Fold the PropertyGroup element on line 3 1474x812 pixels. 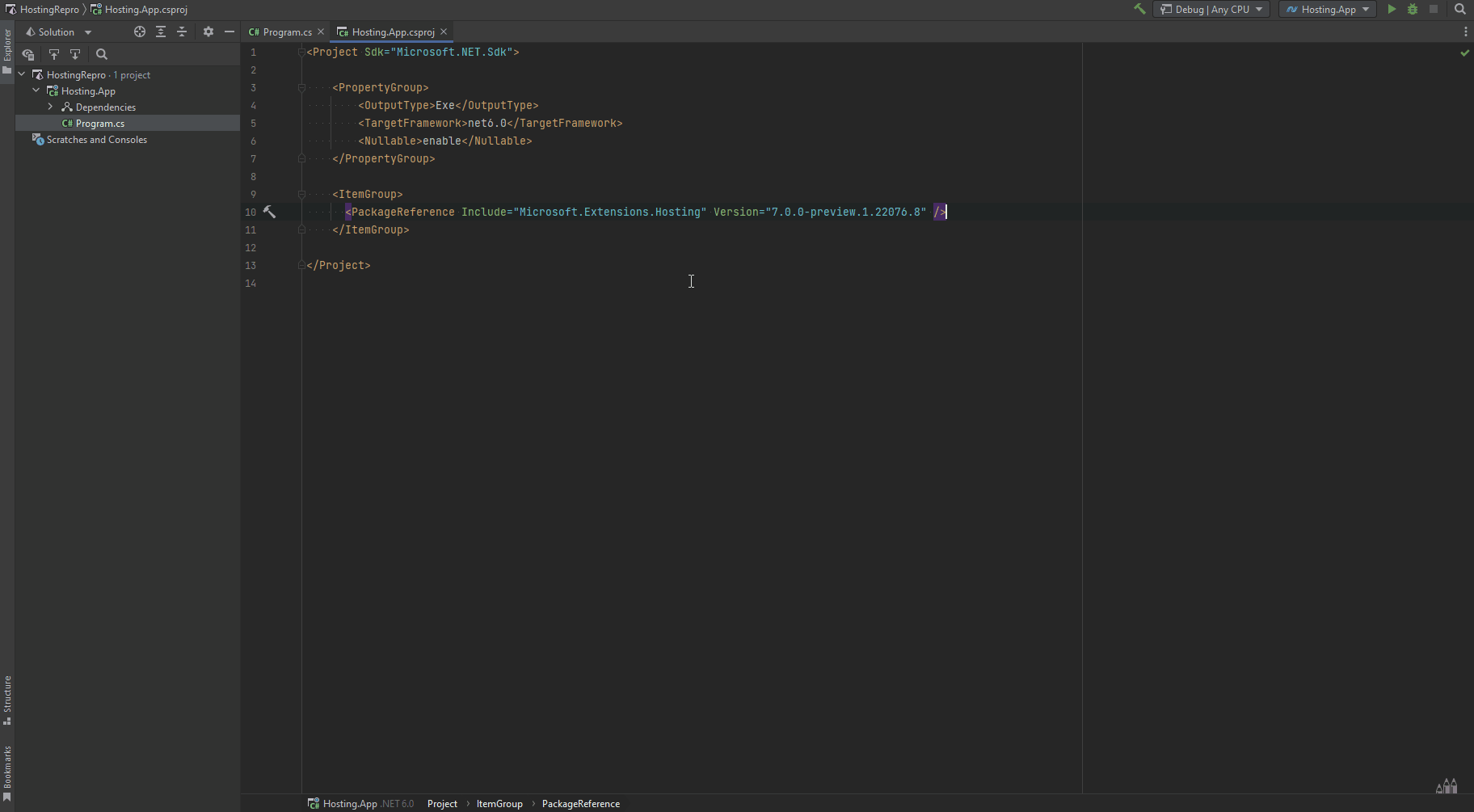(x=301, y=87)
